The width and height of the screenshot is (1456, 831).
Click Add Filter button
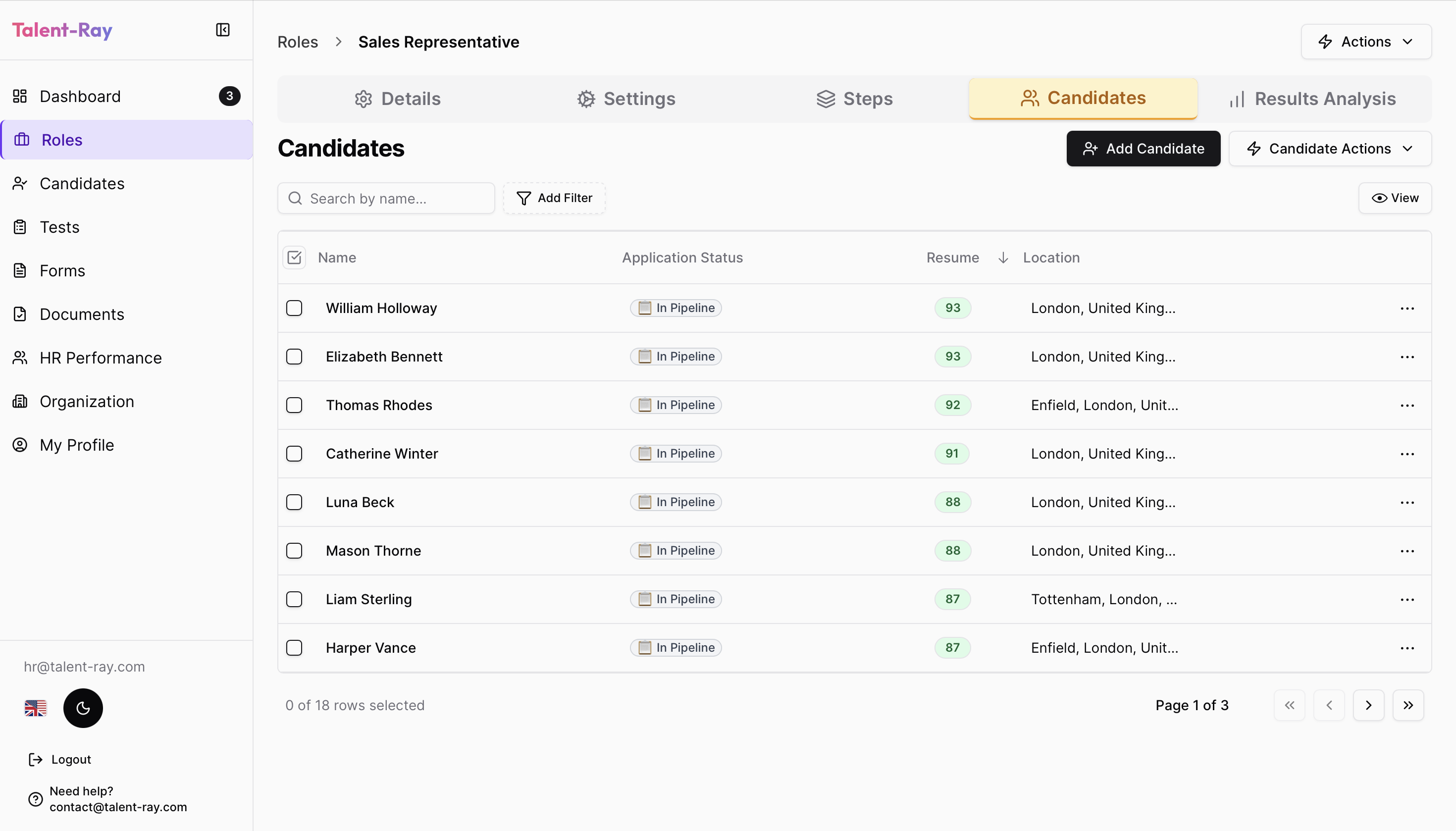[554, 198]
